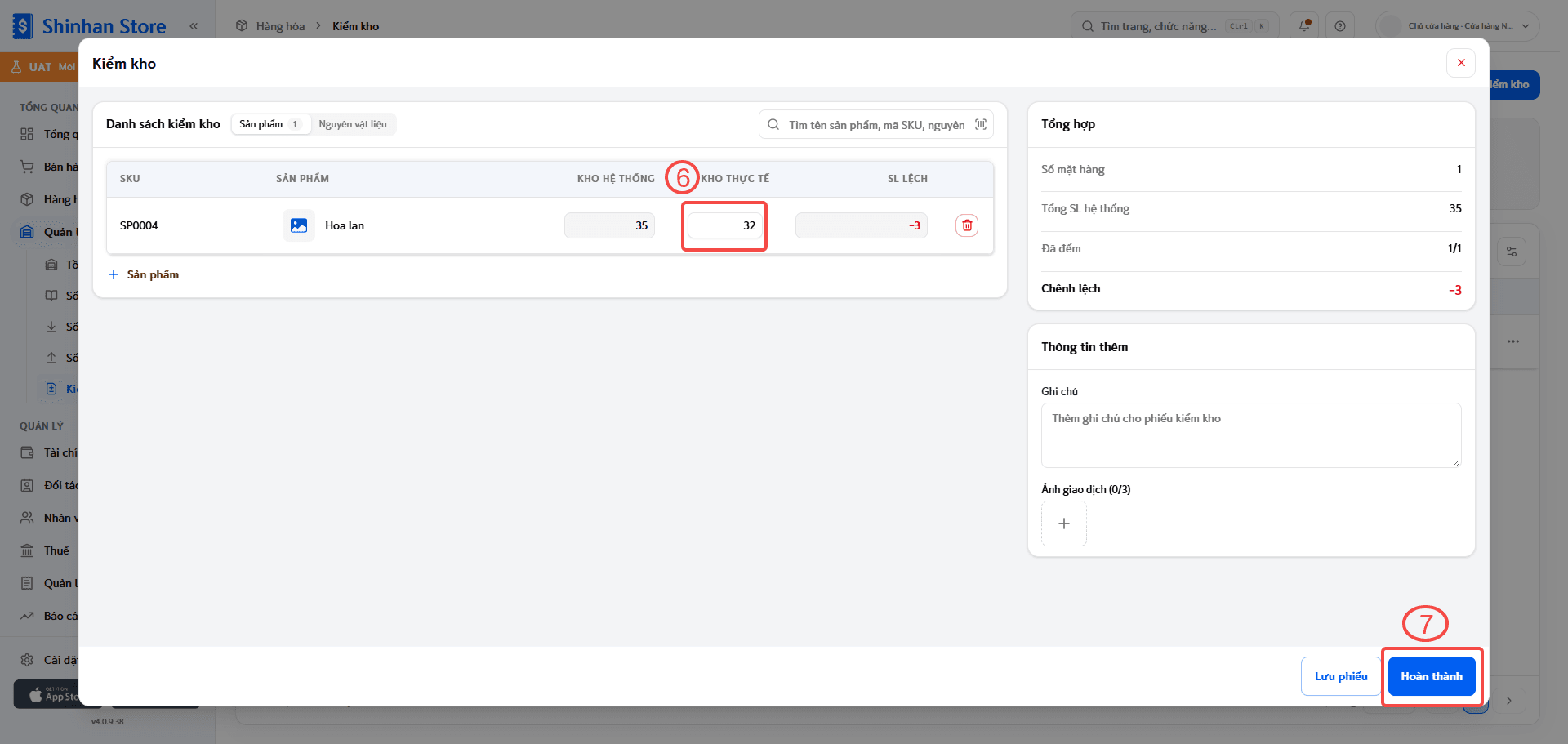
Task: Open the Đối tác sidebar icon
Action: 27,485
